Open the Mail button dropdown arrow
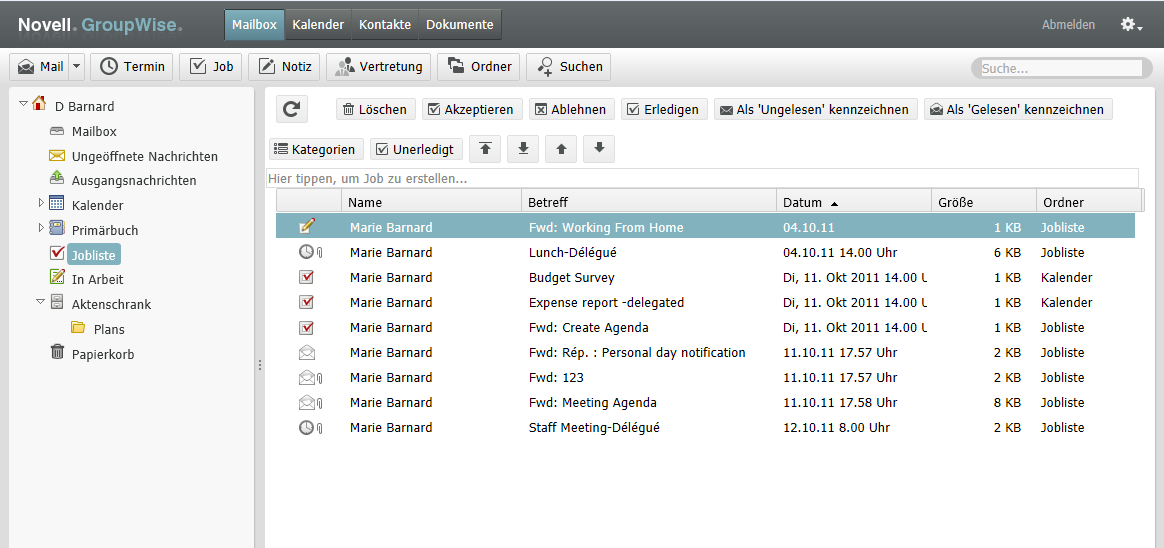 coord(77,67)
